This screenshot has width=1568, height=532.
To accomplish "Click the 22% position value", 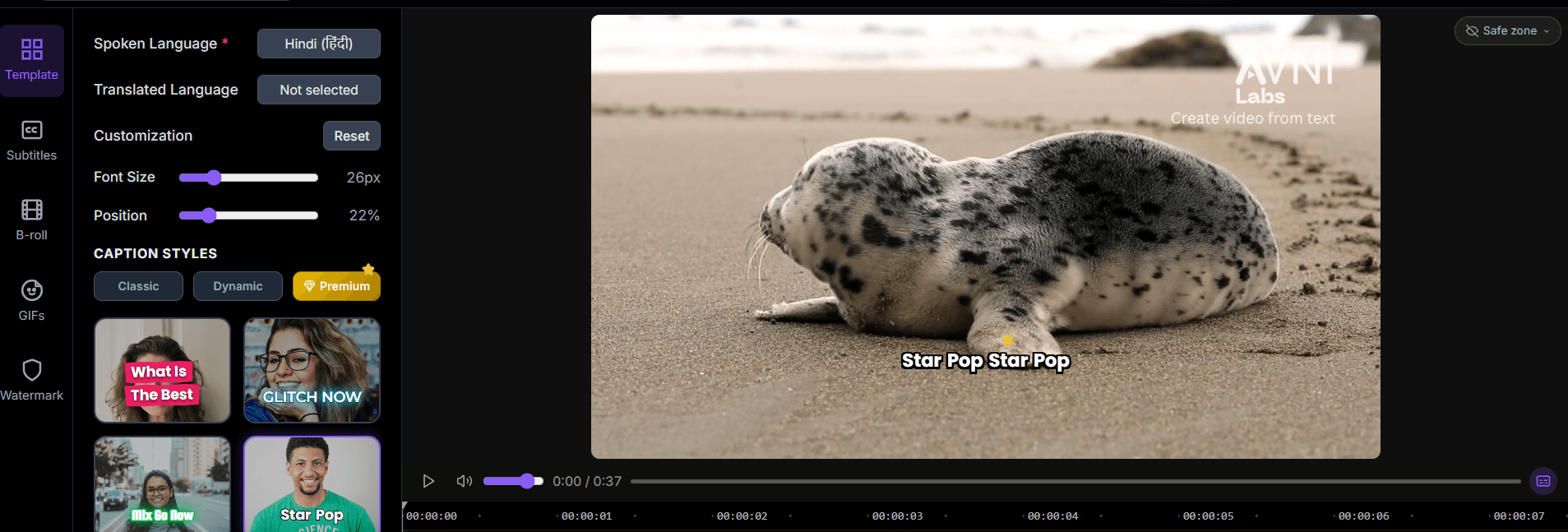I will click(364, 215).
